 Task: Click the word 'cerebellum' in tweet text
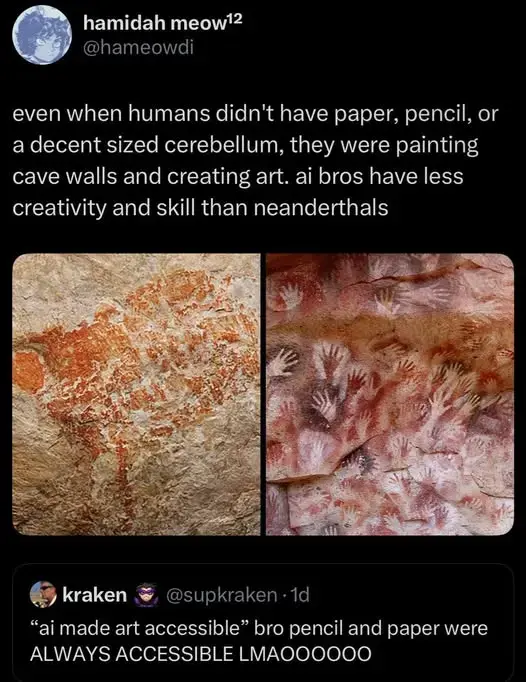224,145
